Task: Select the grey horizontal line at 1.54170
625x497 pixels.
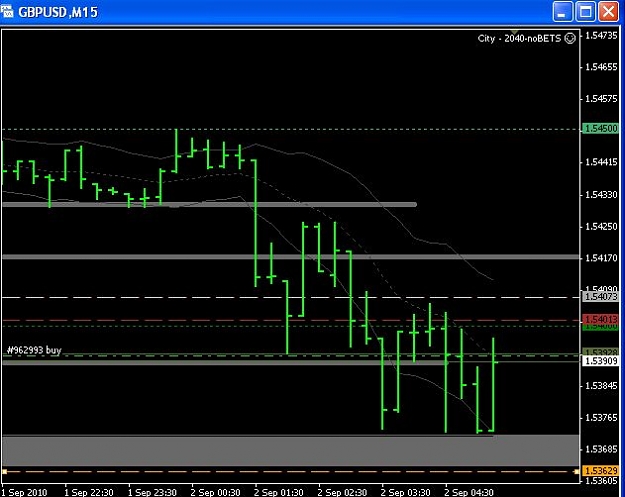Action: pos(291,257)
